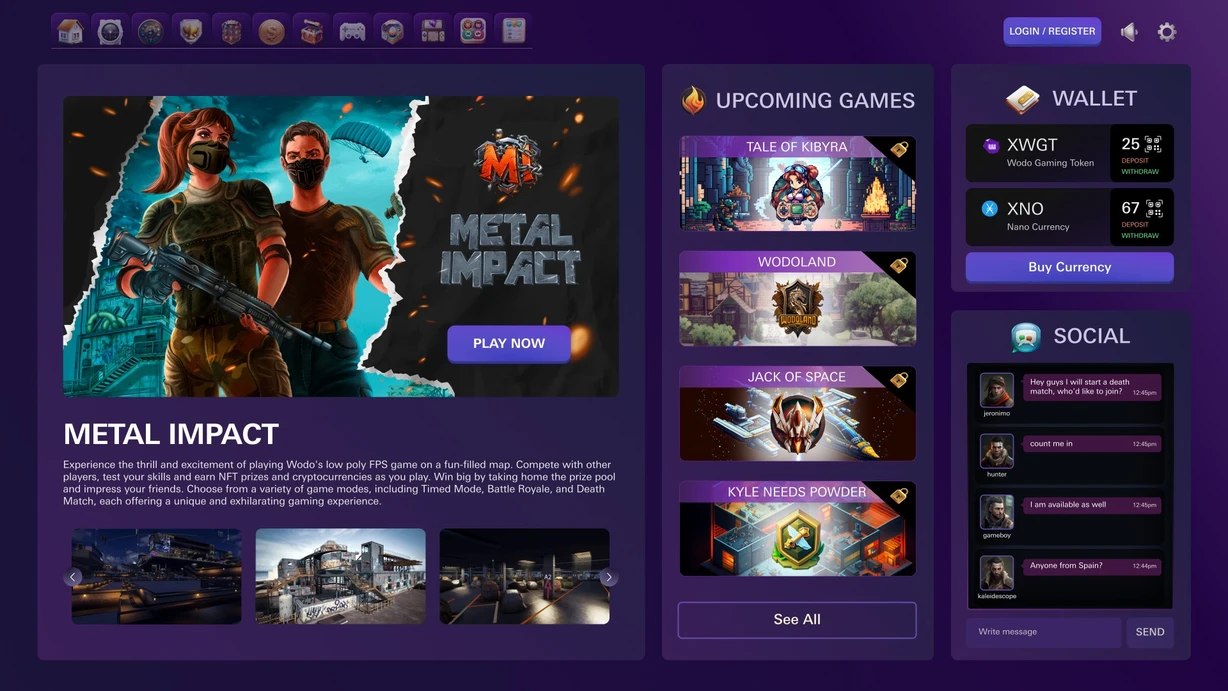Mute sound with the speaker icon
1228x691 pixels.
[x=1129, y=32]
